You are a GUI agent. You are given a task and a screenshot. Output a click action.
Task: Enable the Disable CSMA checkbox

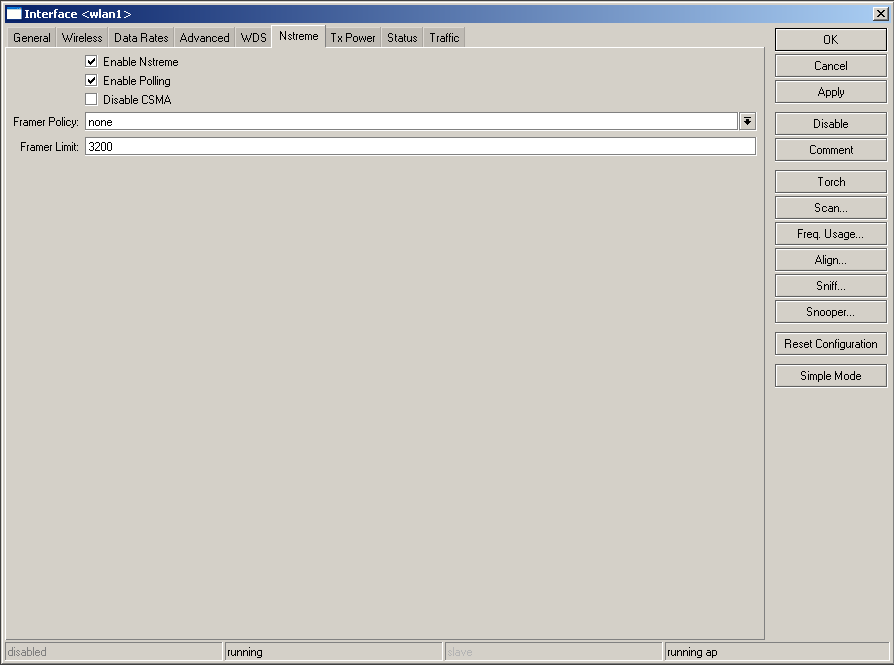(92, 100)
